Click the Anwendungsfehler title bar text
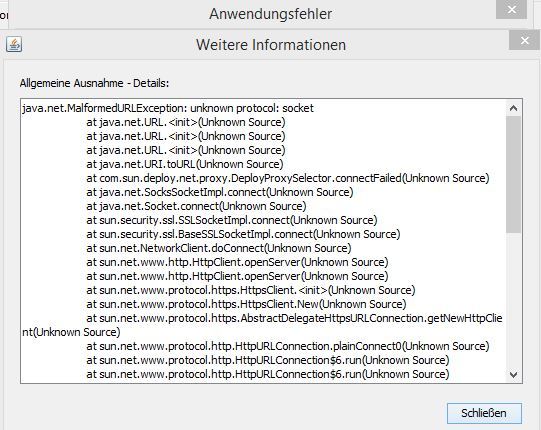Viewport: 541px width, 430px height. point(270,14)
